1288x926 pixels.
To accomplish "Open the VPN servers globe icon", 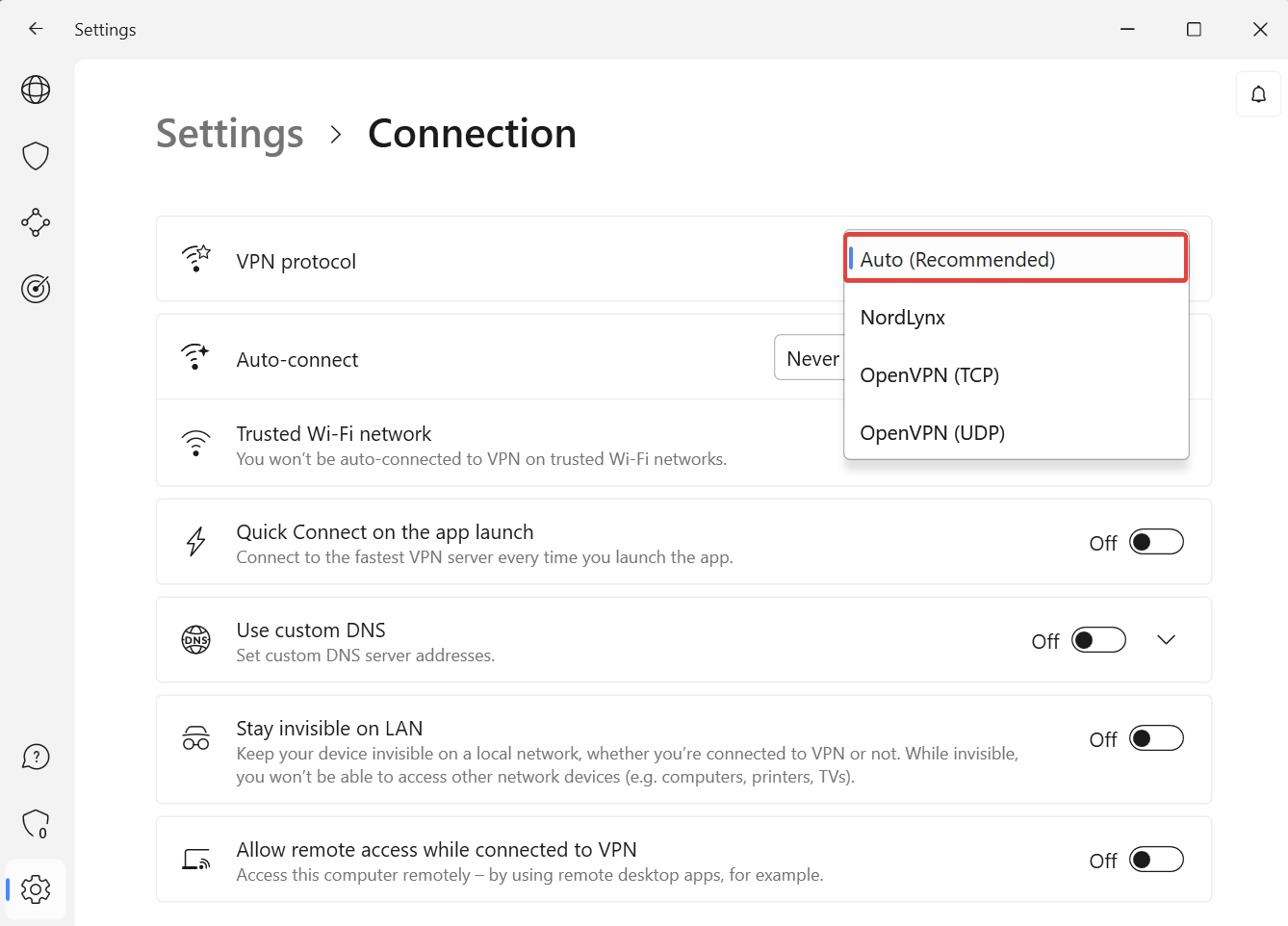I will pyautogui.click(x=35, y=89).
